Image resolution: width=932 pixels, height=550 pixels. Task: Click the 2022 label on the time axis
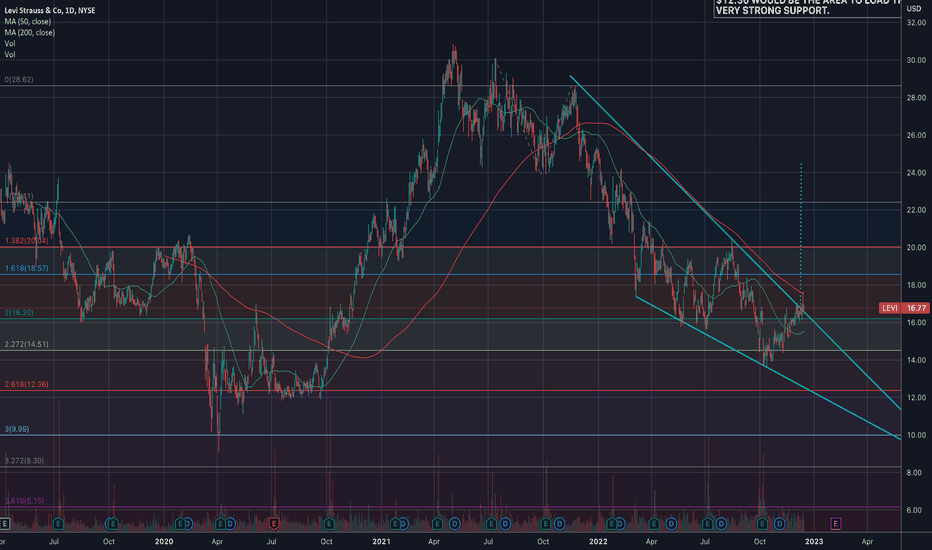point(598,541)
